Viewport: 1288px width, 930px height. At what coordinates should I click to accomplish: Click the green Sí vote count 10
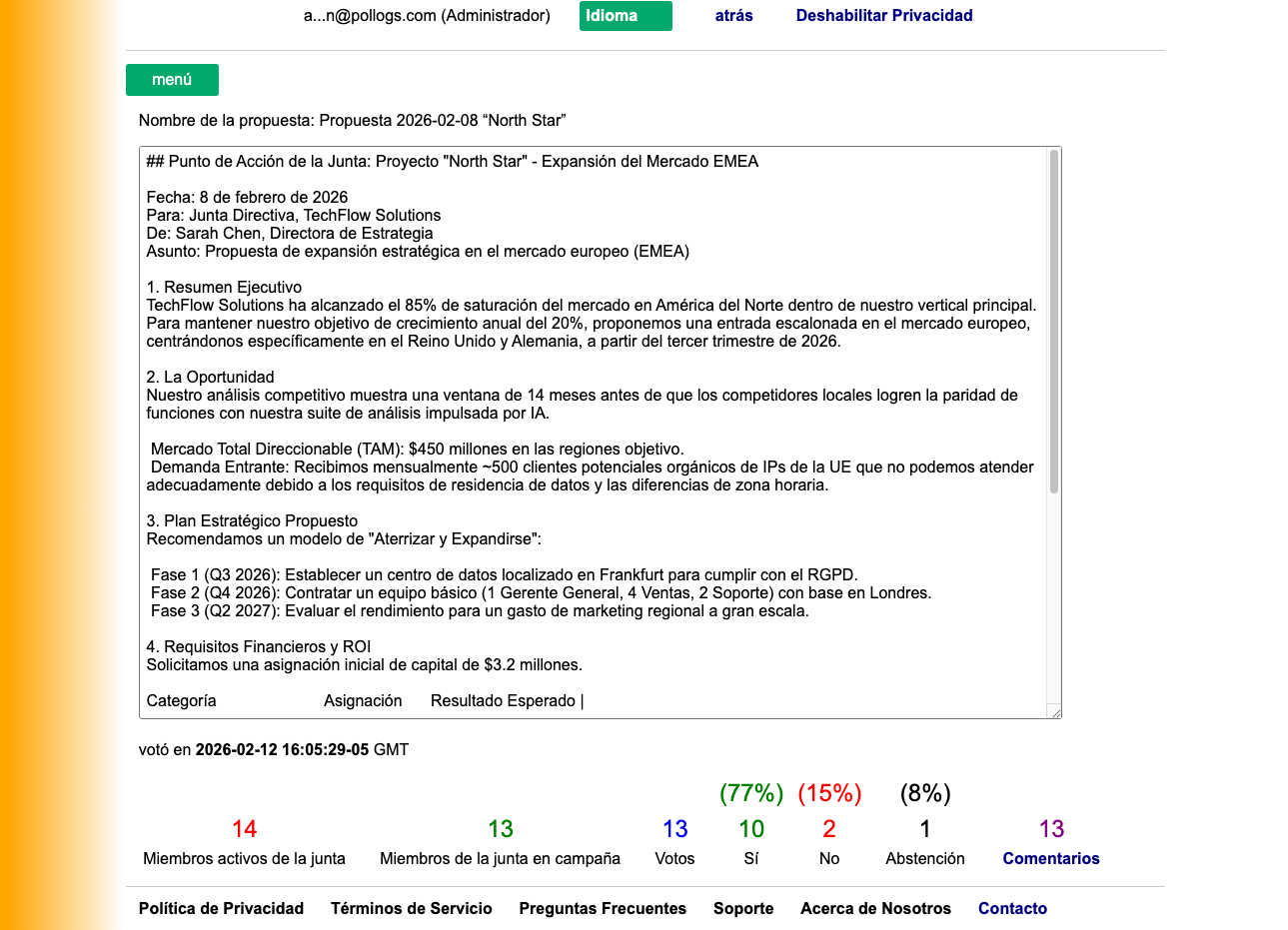tap(751, 829)
